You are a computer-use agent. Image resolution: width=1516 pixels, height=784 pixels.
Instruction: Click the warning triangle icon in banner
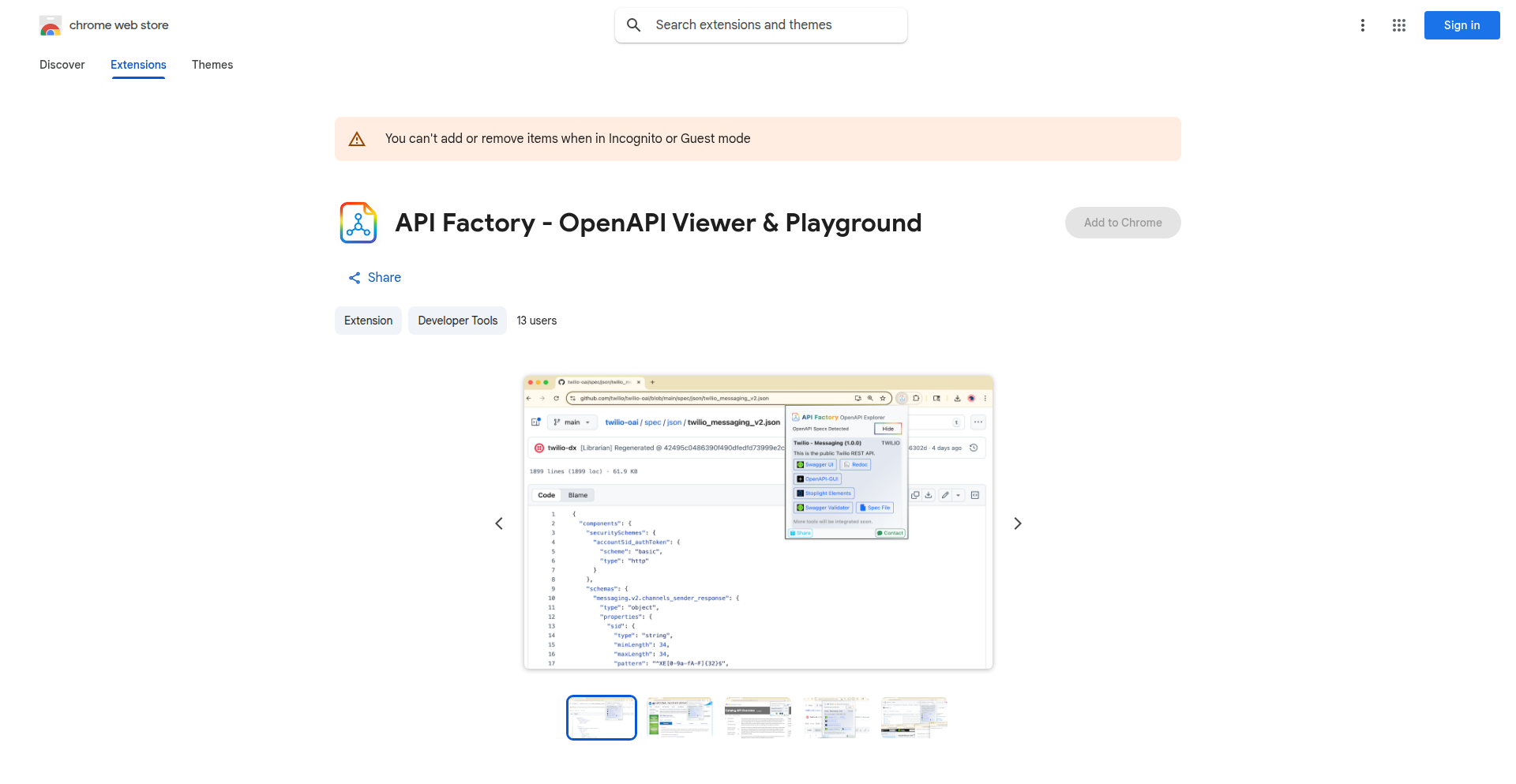click(357, 139)
